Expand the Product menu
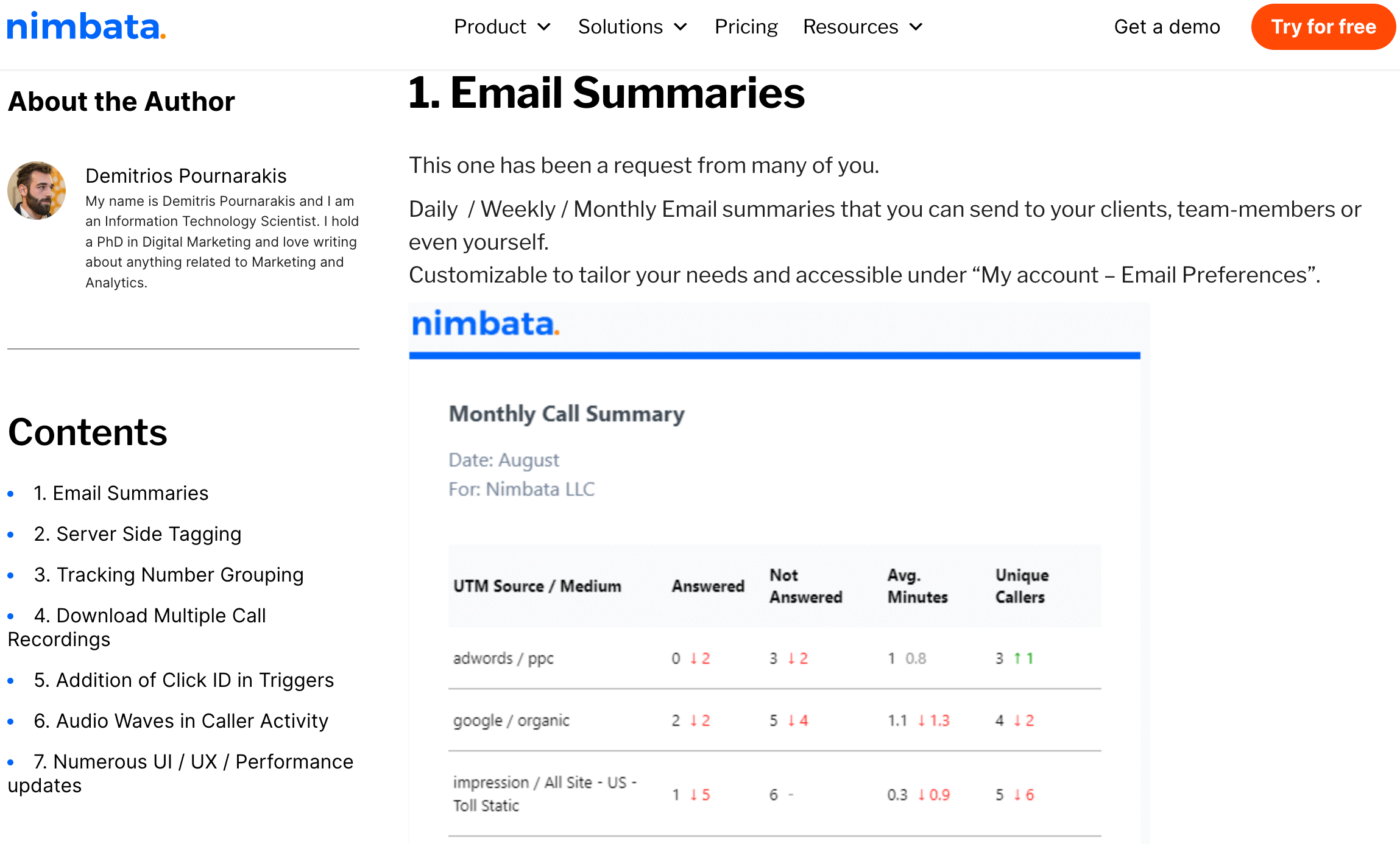The image size is (1400, 844). [x=503, y=27]
